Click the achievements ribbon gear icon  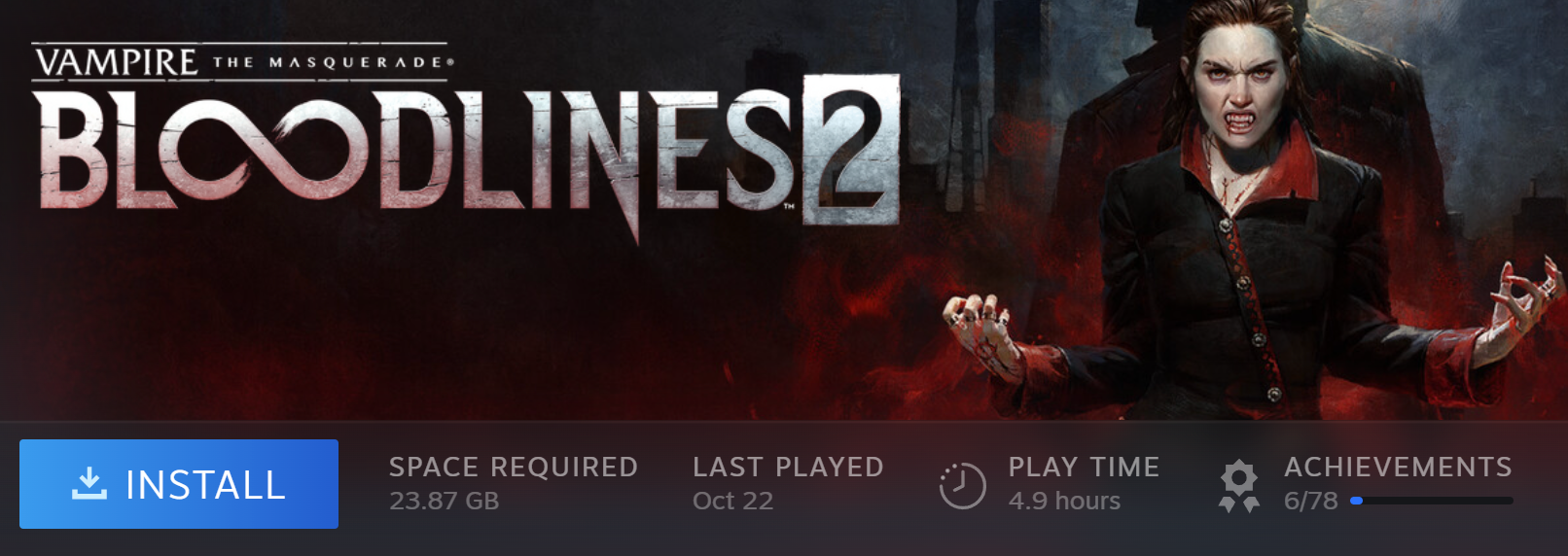tap(1239, 486)
